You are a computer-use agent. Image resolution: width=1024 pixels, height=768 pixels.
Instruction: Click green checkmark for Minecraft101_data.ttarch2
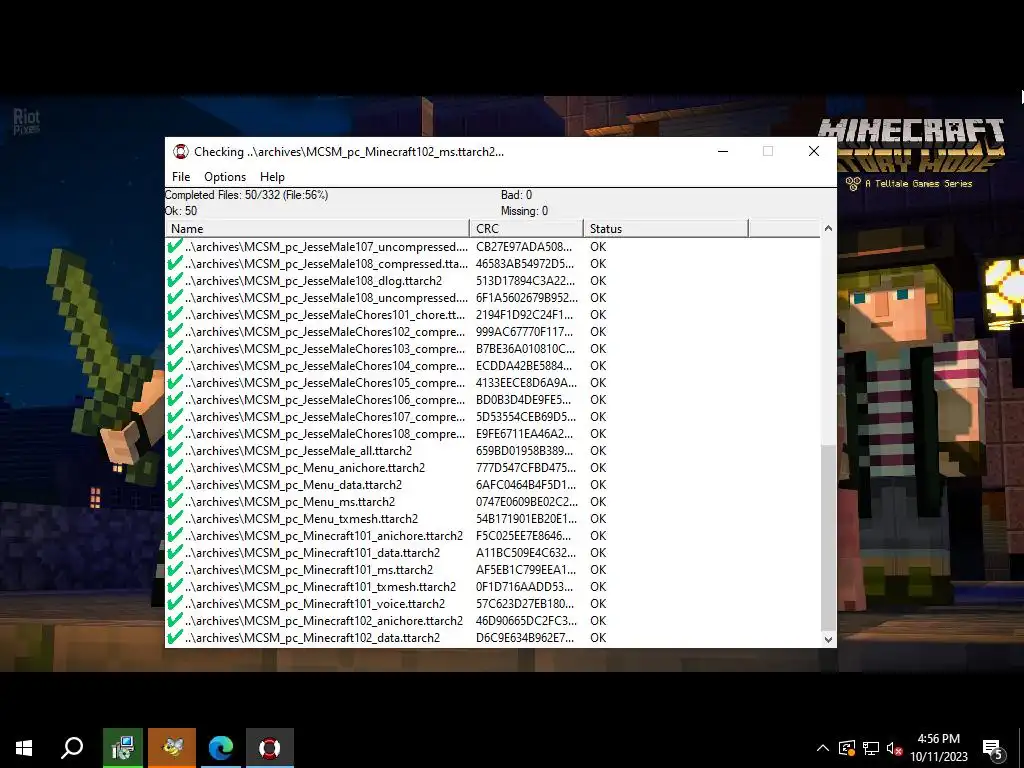(x=174, y=552)
